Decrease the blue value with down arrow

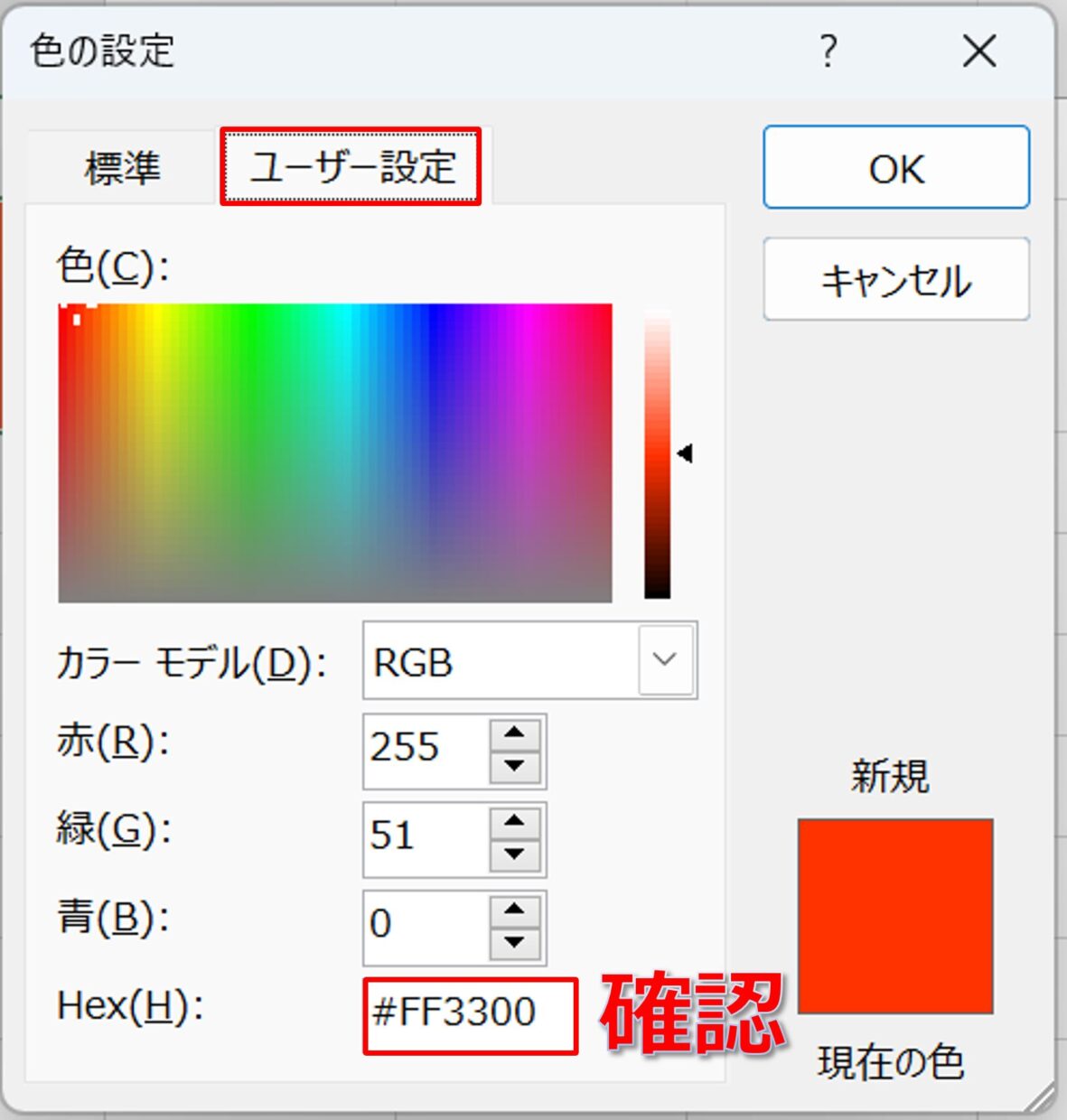click(x=515, y=943)
